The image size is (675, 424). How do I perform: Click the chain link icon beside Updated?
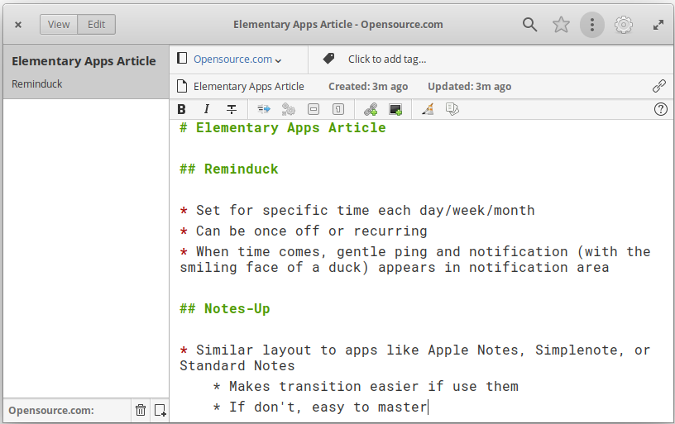coord(659,86)
